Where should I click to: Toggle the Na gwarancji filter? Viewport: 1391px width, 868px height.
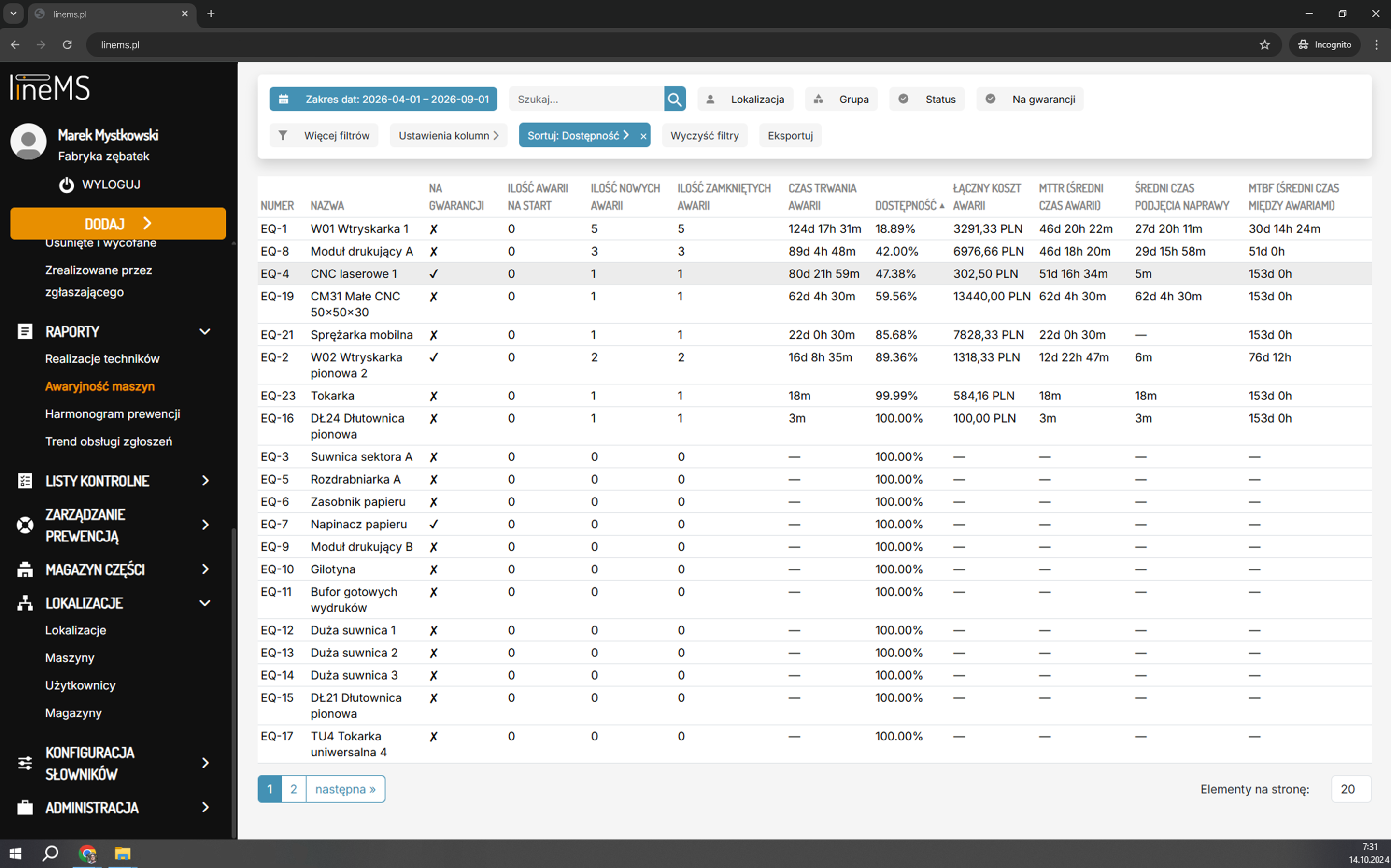(x=1030, y=100)
